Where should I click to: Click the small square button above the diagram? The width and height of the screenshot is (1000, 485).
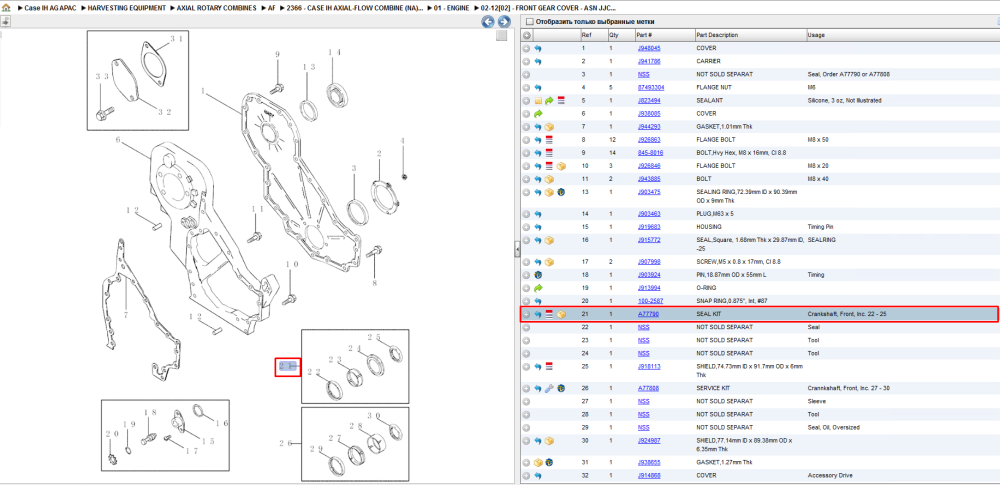[x=502, y=36]
